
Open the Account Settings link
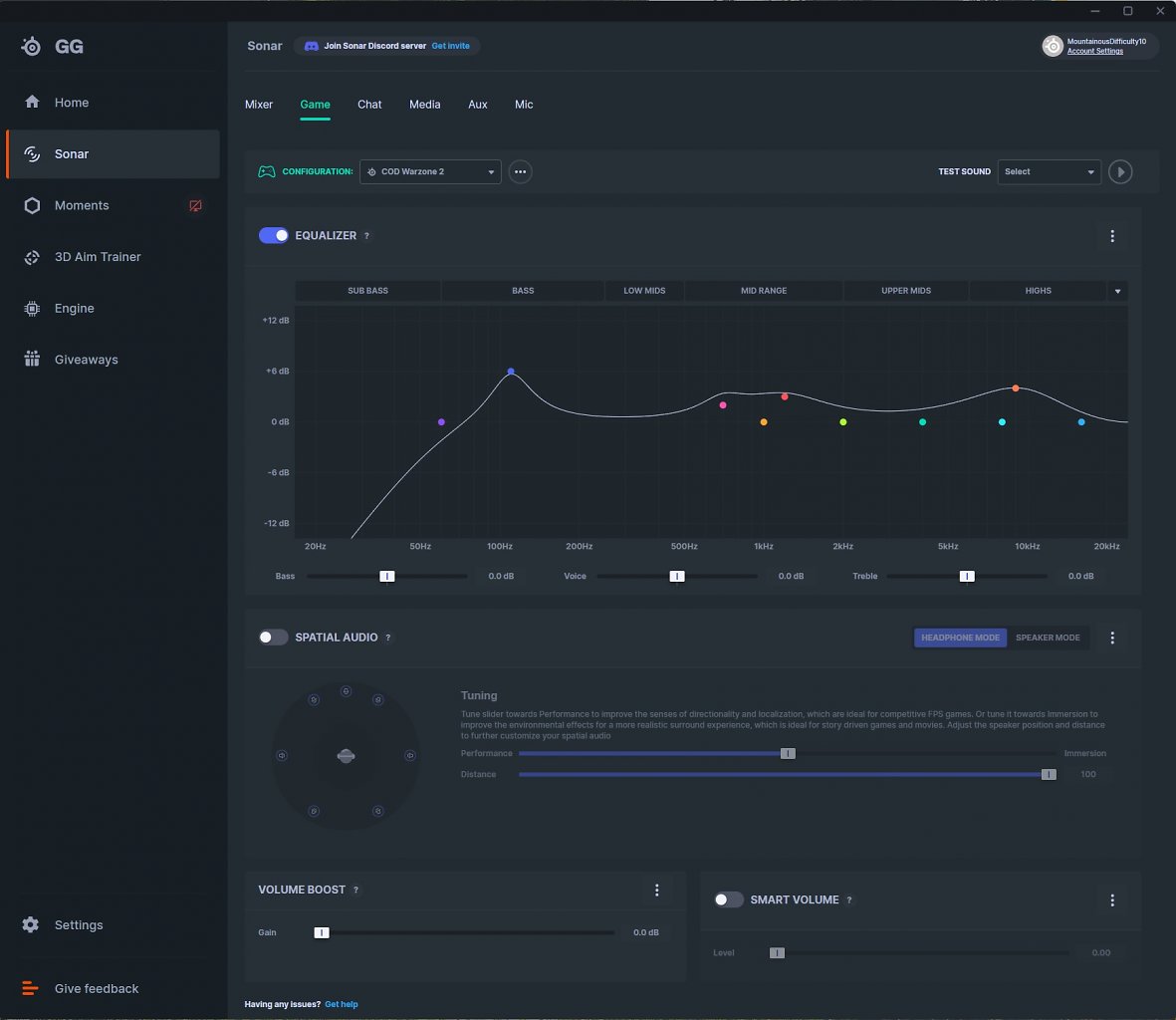coord(1095,51)
